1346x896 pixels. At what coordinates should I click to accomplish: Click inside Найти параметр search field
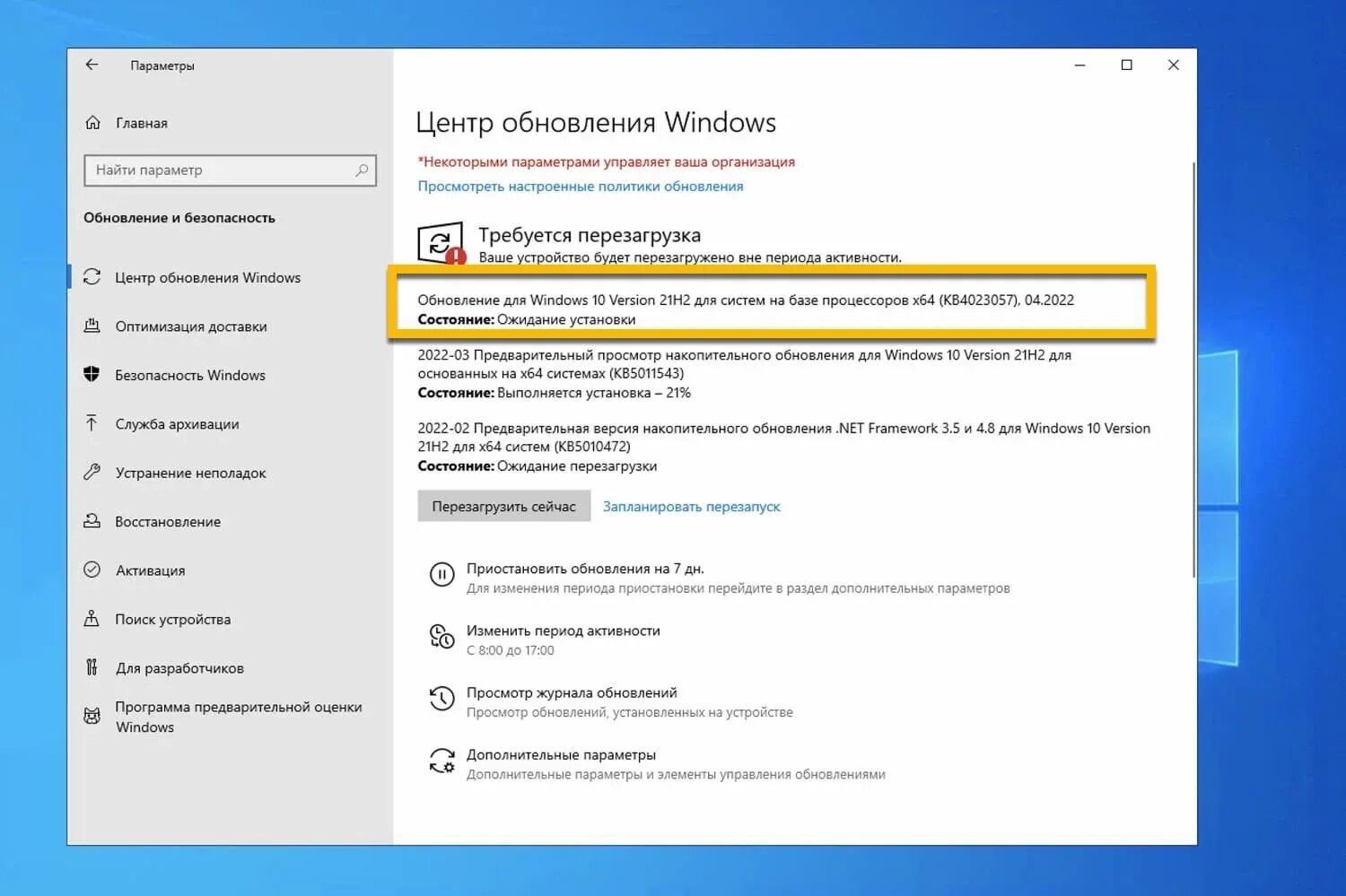point(229,170)
